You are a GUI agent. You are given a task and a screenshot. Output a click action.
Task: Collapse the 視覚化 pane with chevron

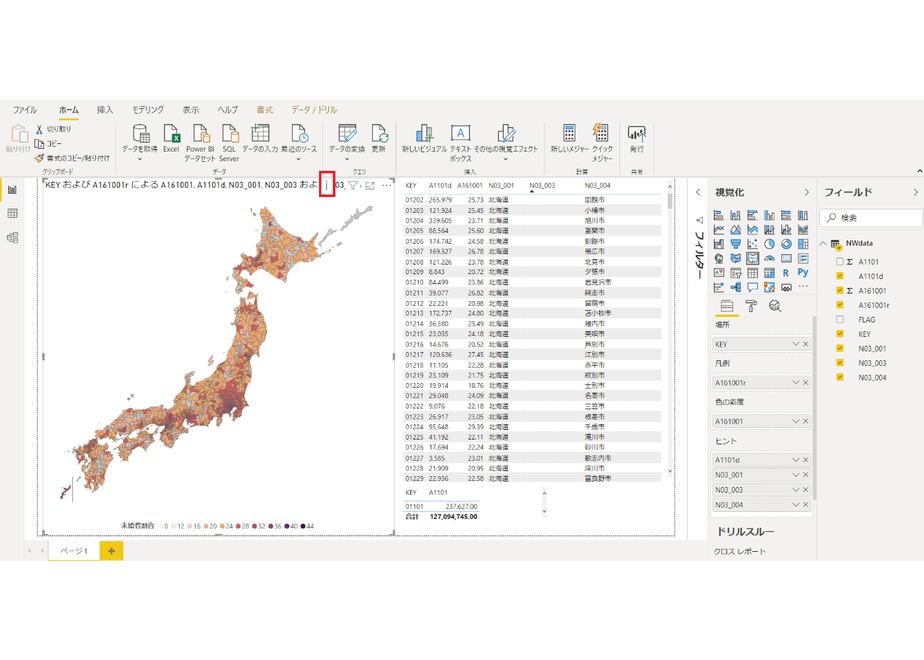[807, 192]
